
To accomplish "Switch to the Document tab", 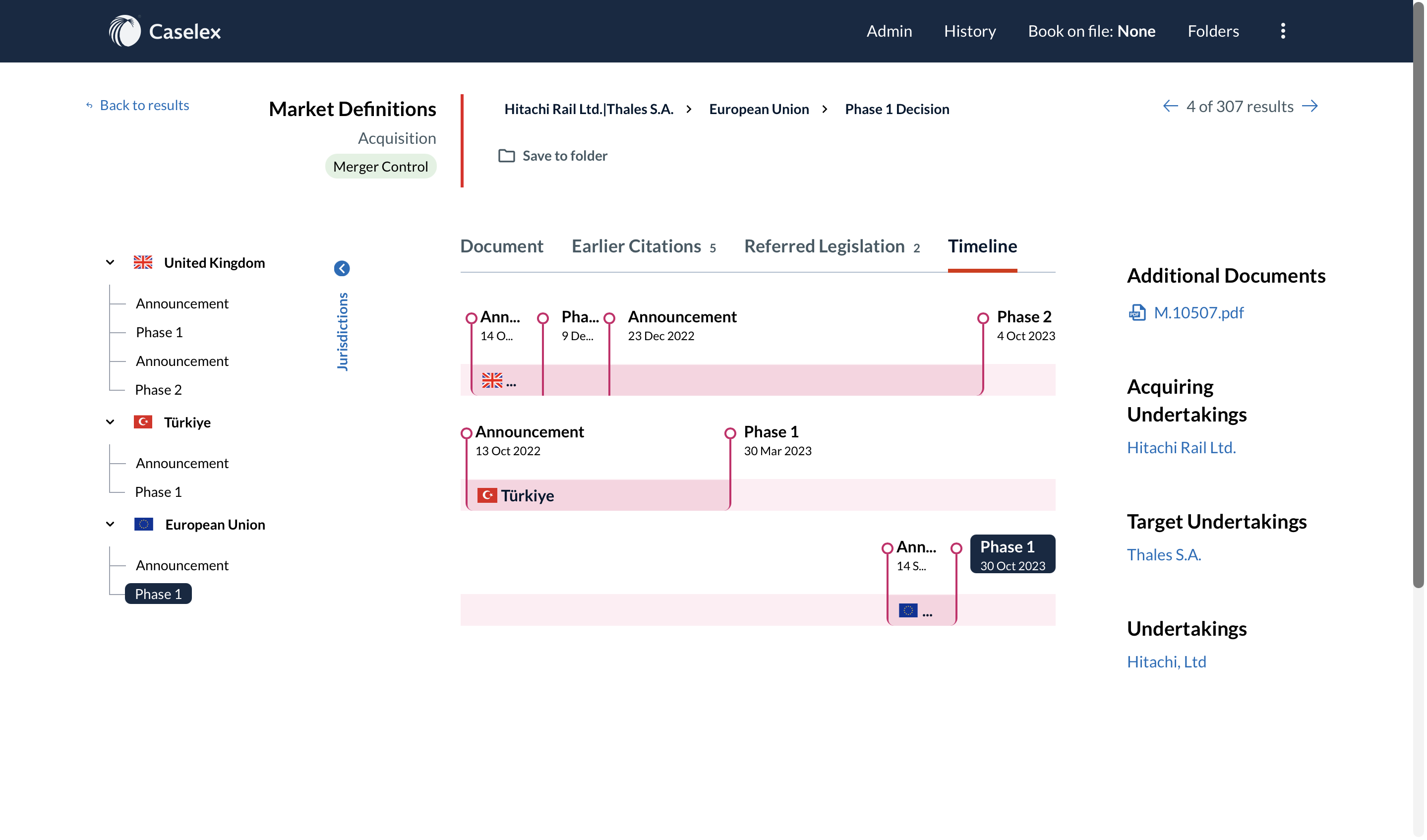I will [x=503, y=247].
